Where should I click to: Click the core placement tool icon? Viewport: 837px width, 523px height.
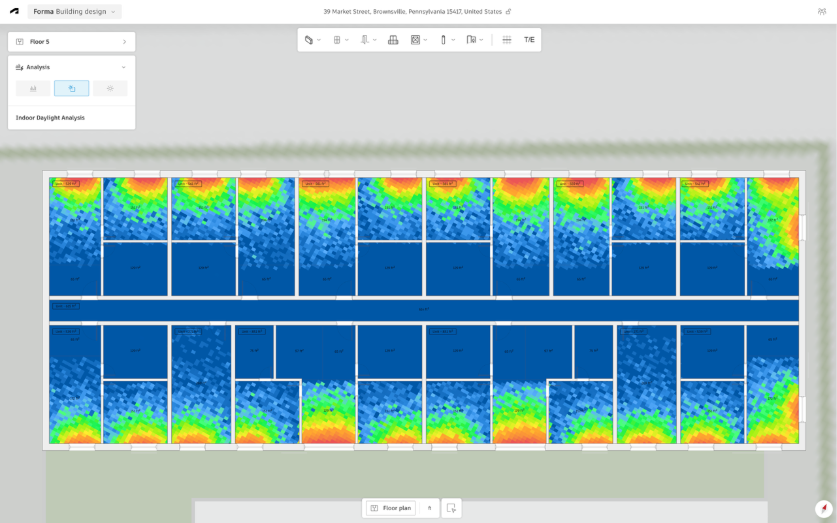tap(365, 40)
